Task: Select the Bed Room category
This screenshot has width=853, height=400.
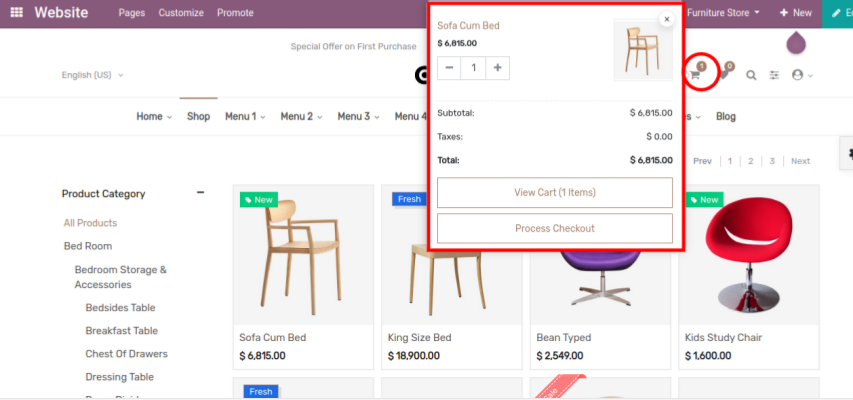Action: pyautogui.click(x=88, y=246)
